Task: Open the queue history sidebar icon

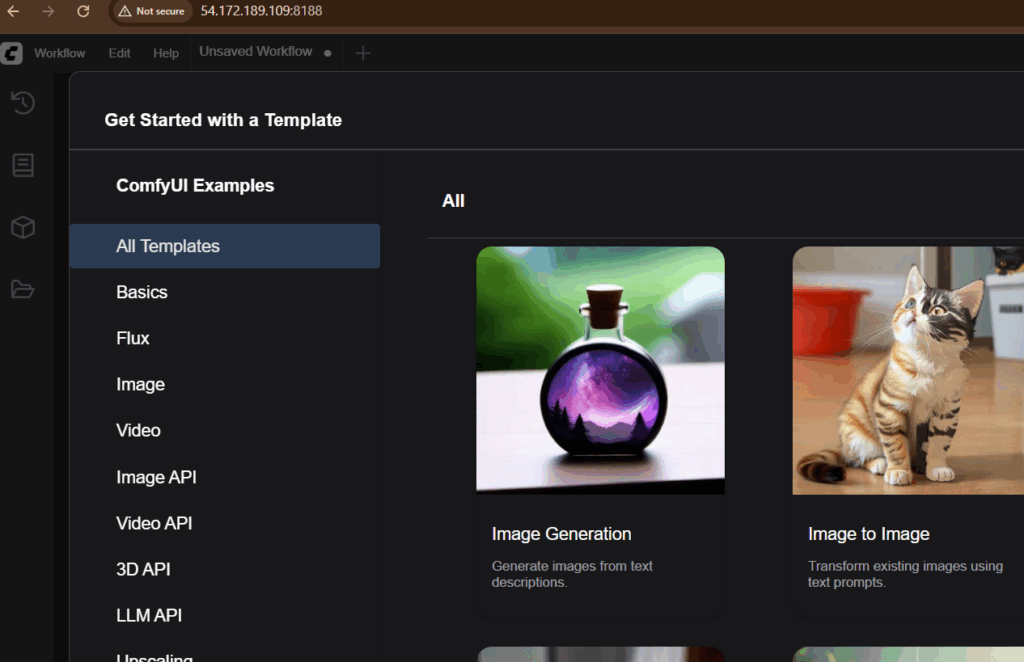Action: pos(23,103)
